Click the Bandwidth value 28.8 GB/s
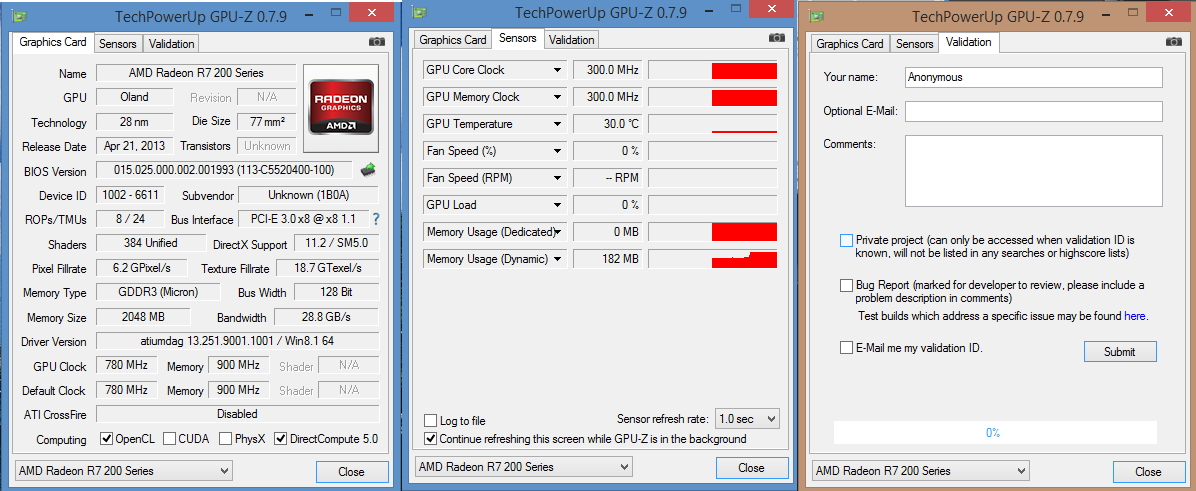Image resolution: width=1196 pixels, height=491 pixels. [x=326, y=316]
